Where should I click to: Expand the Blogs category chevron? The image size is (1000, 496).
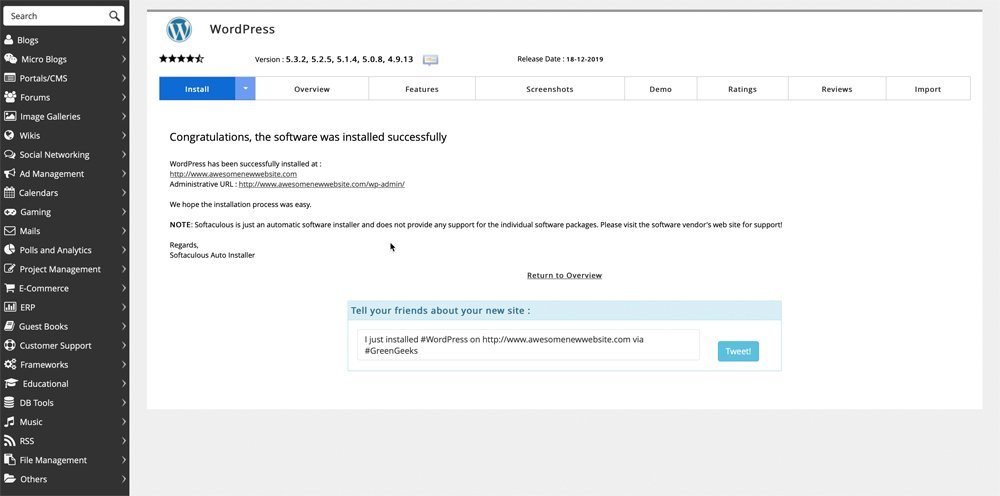click(123, 40)
